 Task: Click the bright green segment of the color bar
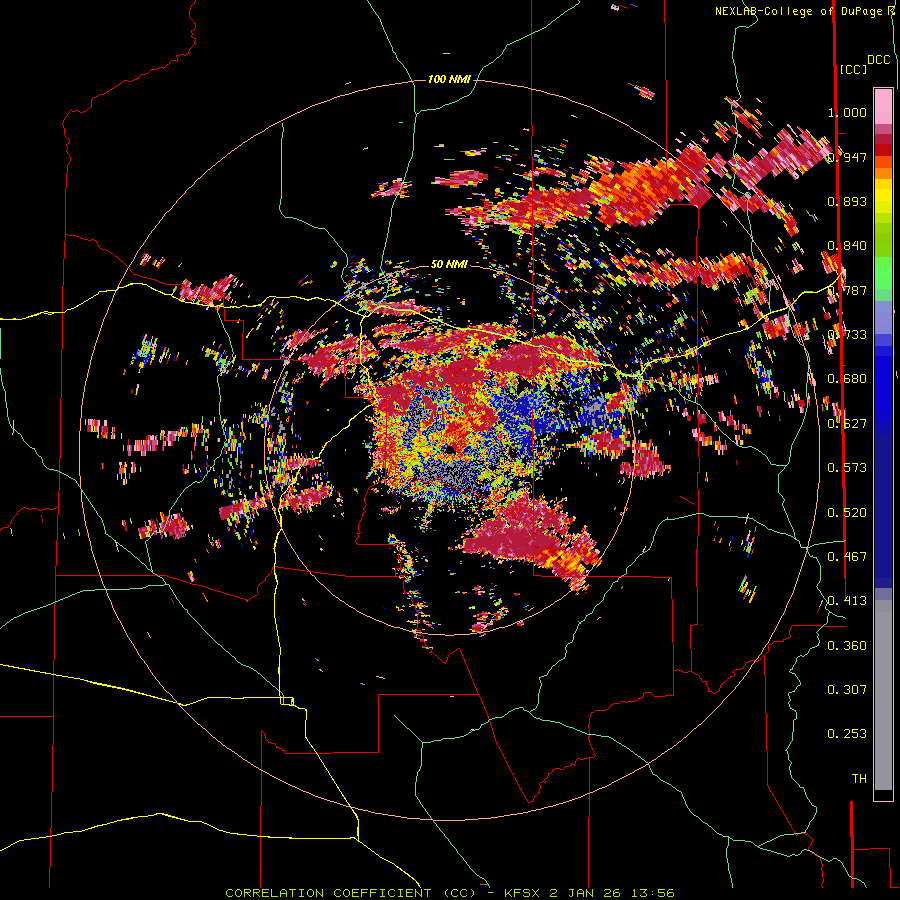click(x=883, y=273)
